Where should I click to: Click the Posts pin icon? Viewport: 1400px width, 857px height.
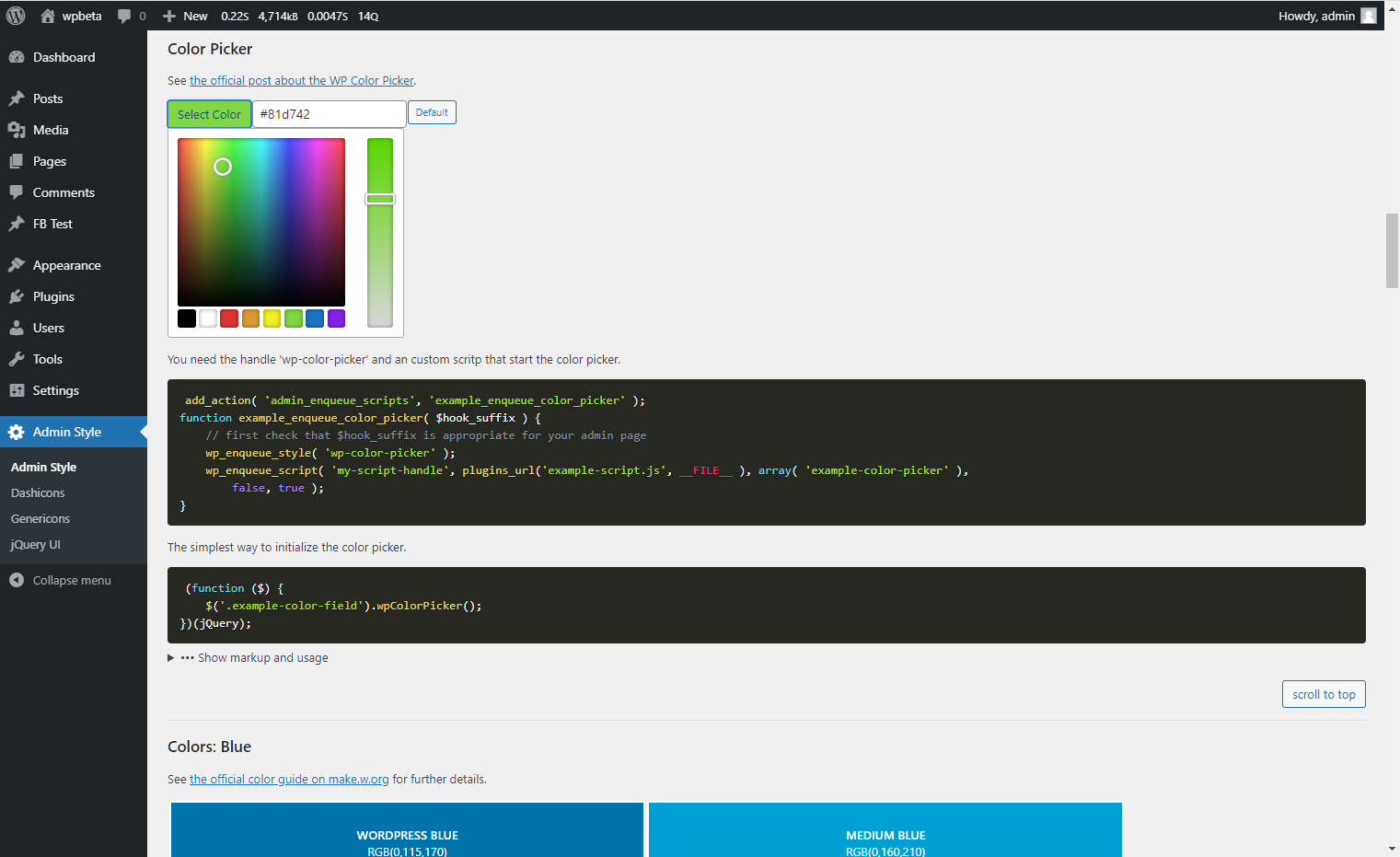[17, 98]
